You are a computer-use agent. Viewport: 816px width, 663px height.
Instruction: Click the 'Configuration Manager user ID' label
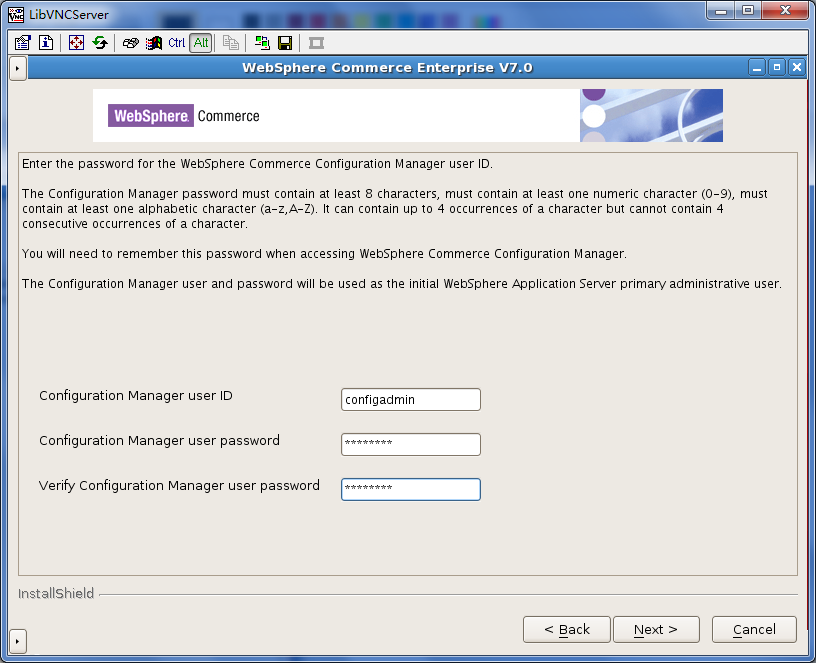click(x=136, y=396)
